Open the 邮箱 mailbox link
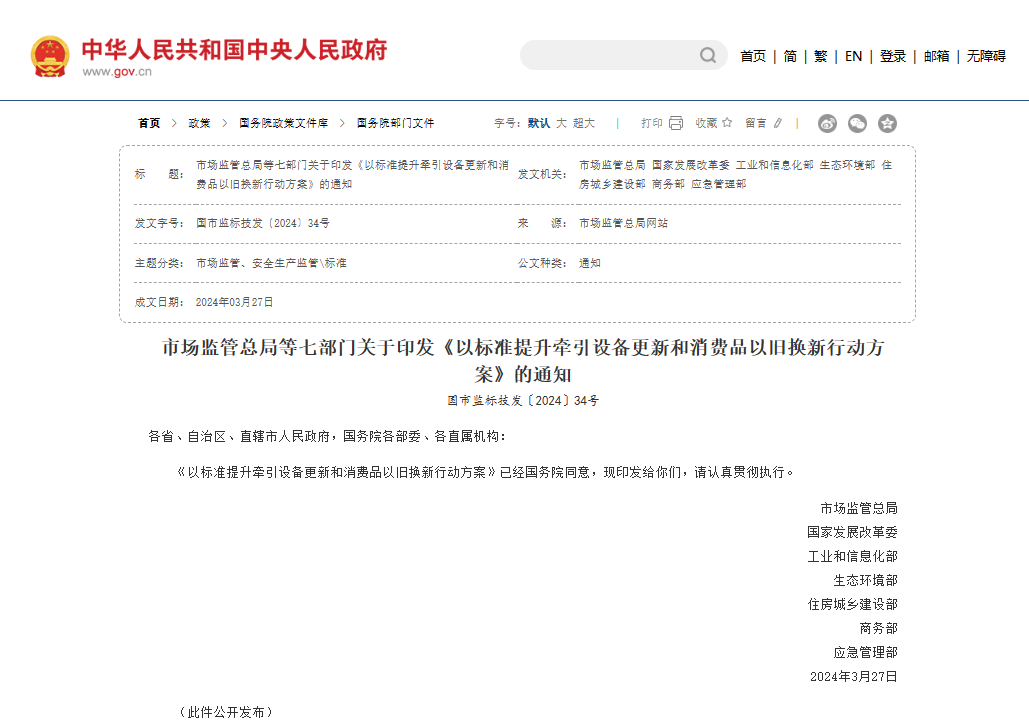 (x=936, y=56)
